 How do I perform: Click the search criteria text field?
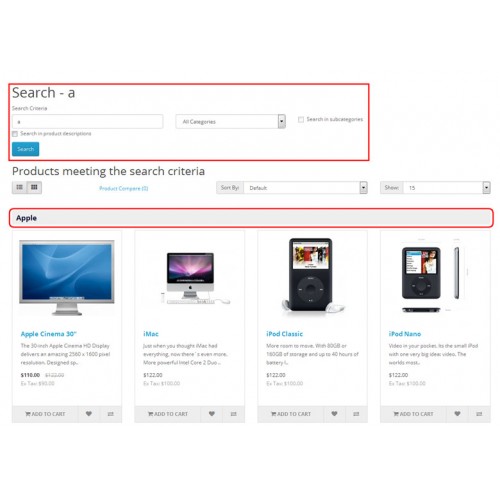pyautogui.click(x=88, y=122)
